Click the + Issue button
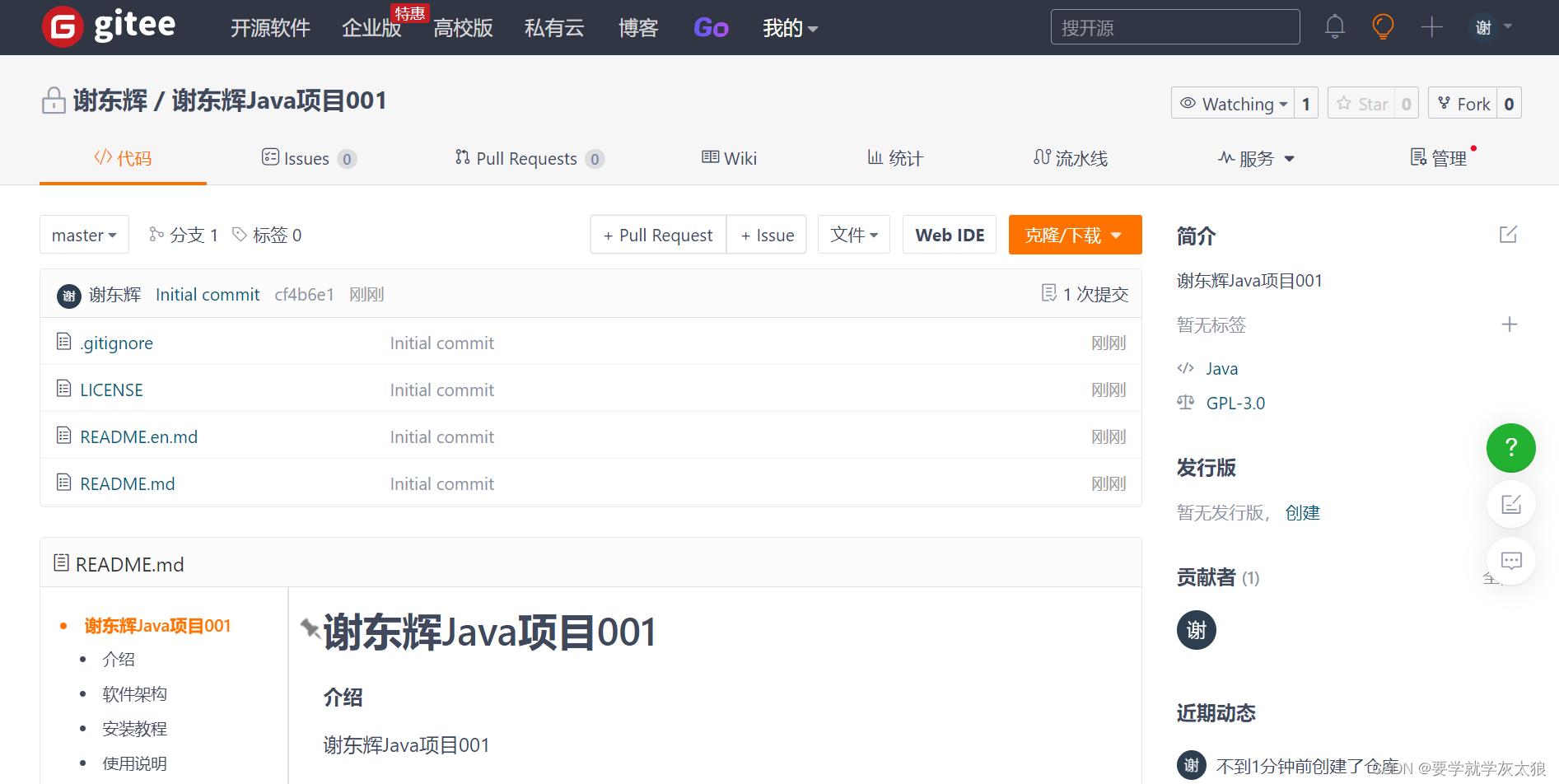Viewport: 1559px width, 784px height. pos(767,236)
